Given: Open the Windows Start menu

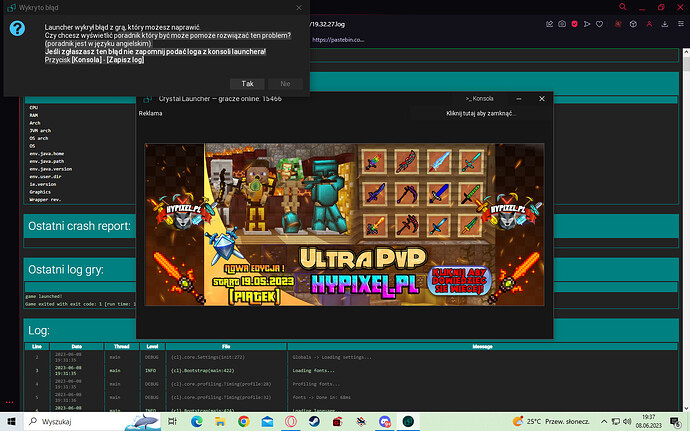Looking at the screenshot, I should point(12,420).
